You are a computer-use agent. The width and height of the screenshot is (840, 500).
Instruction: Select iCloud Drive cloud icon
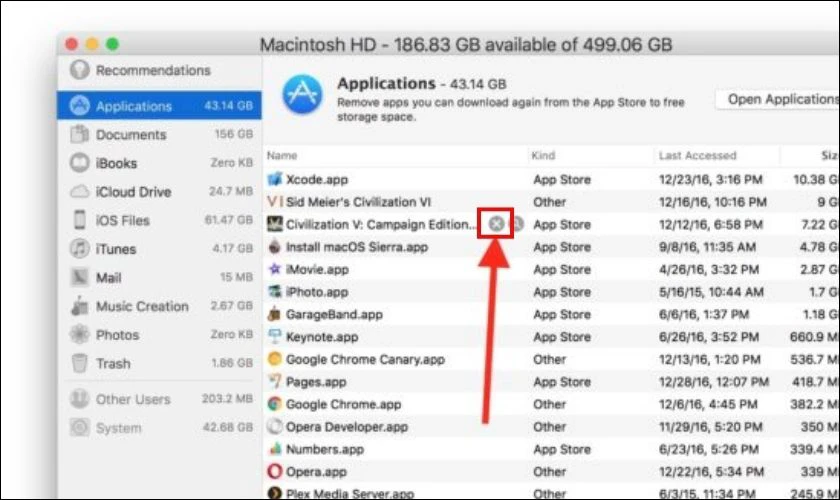click(x=79, y=191)
